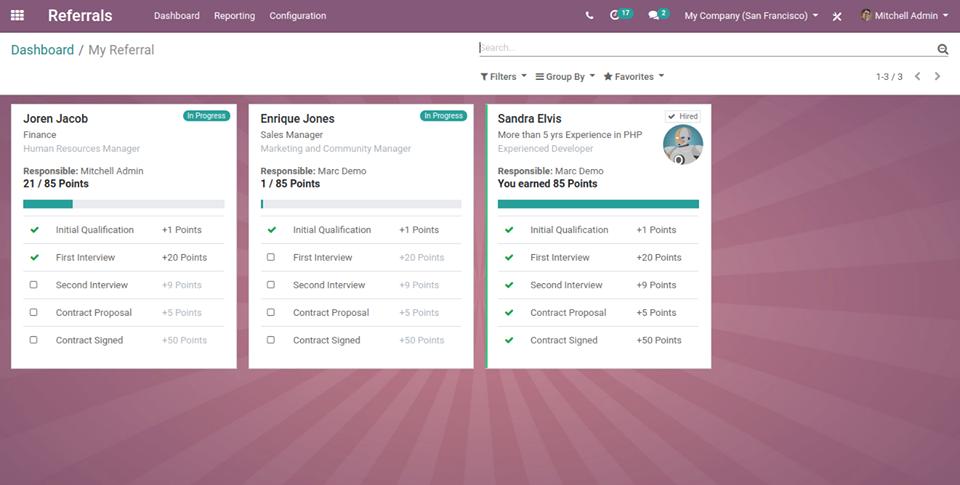Click Enrique Jones points progress bar

tap(361, 204)
